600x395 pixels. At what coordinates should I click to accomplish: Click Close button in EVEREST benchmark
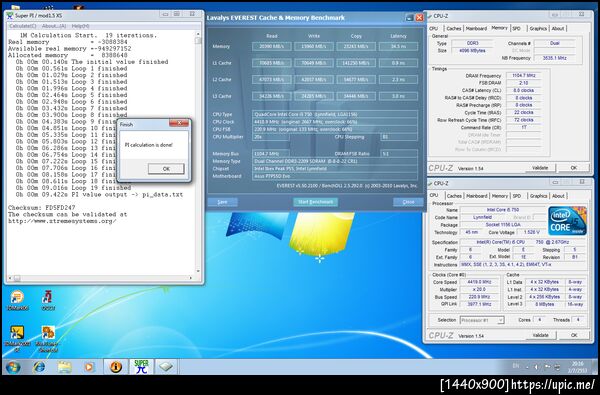click(408, 202)
